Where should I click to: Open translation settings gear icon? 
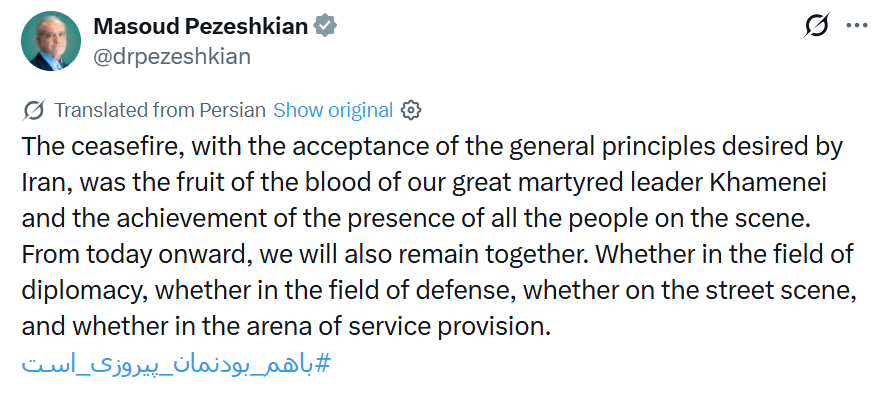[410, 110]
